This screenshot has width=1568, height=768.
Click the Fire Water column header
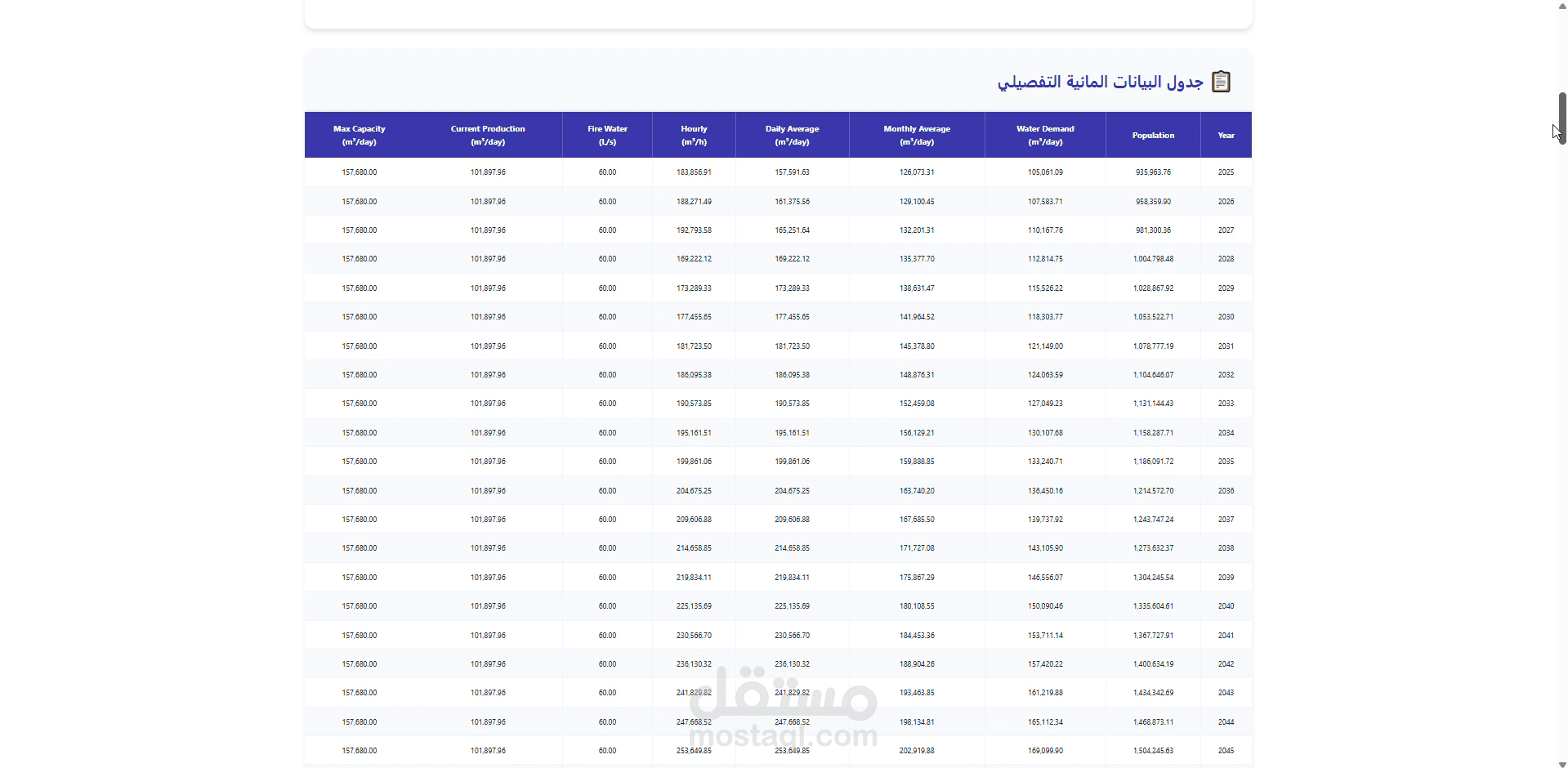(x=607, y=136)
